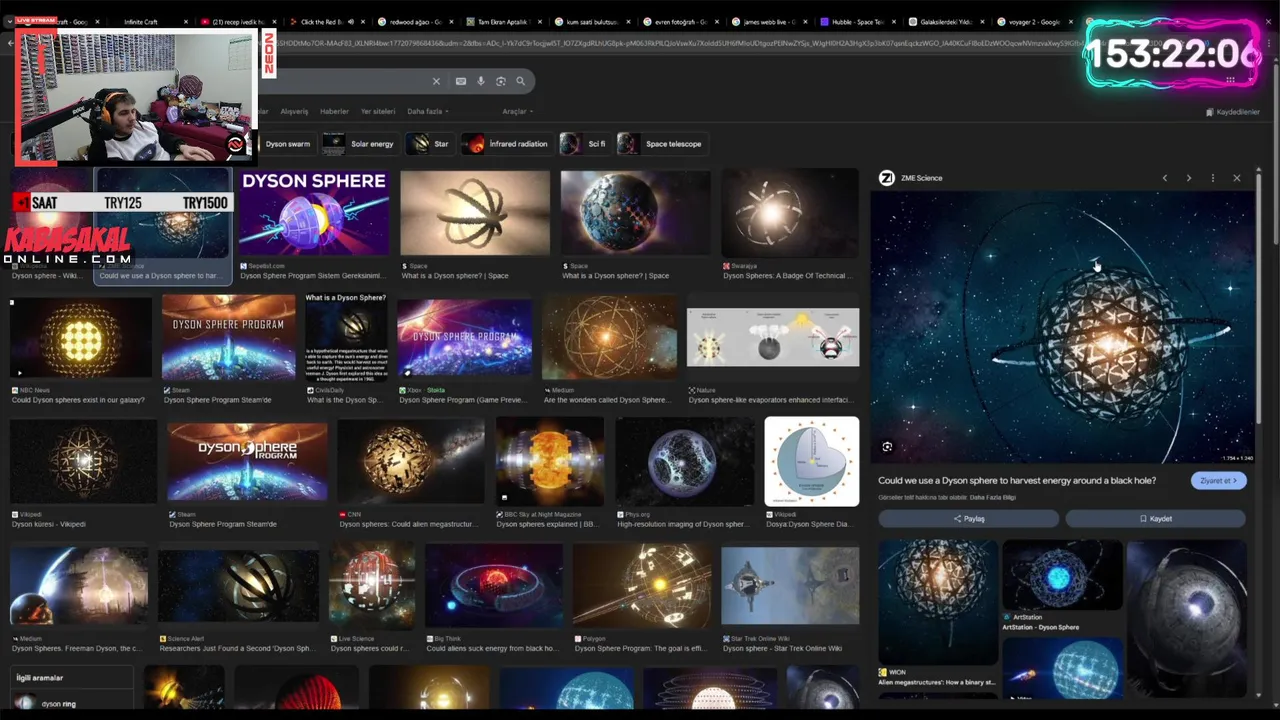Select the Star filter chip
Image resolution: width=1280 pixels, height=720 pixels.
click(x=429, y=144)
